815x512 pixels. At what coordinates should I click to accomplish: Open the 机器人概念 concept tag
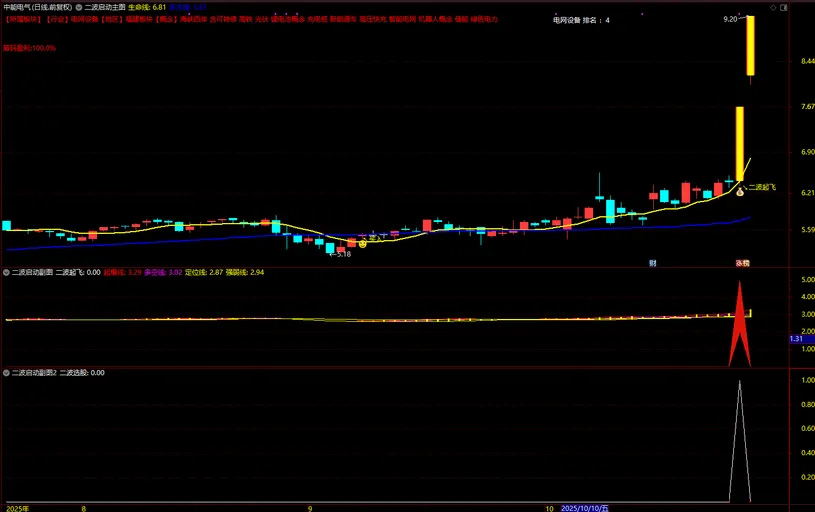click(434, 19)
